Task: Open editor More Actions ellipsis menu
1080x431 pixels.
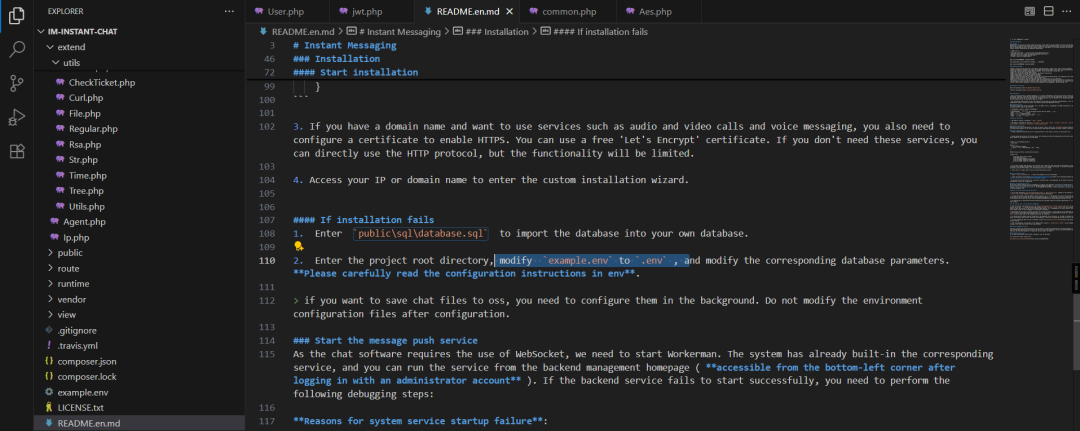Action: tap(1067, 11)
